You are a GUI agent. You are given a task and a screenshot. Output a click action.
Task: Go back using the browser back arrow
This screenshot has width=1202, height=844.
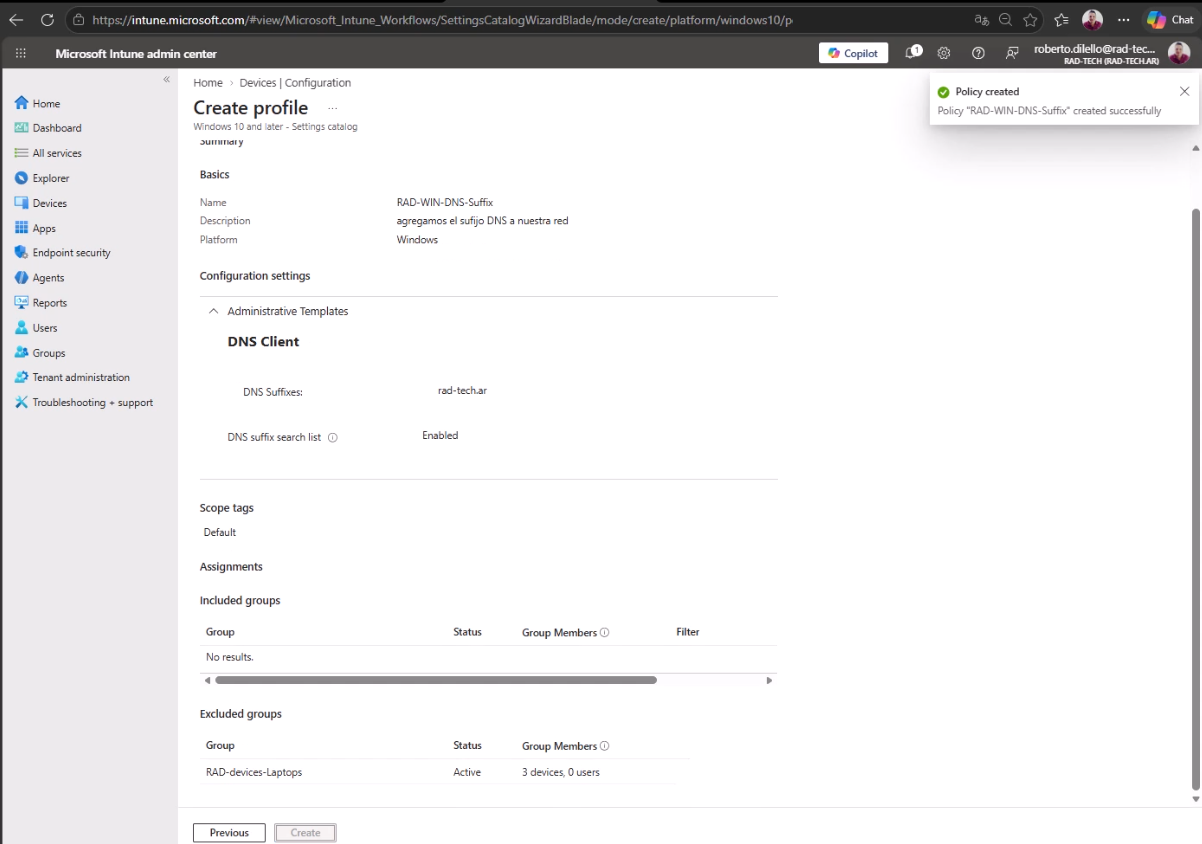click(x=16, y=20)
